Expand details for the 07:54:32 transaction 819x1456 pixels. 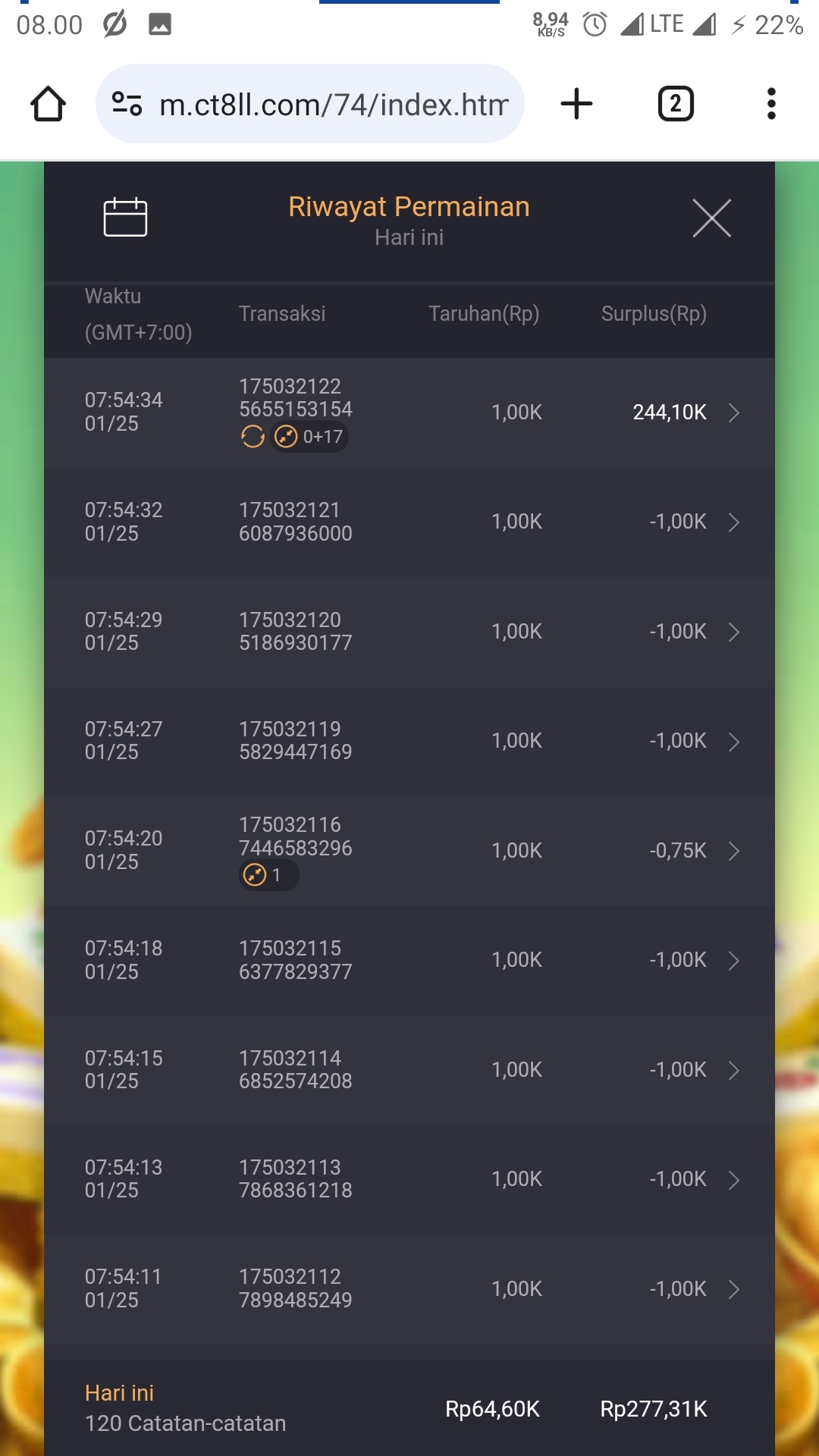[x=733, y=522]
